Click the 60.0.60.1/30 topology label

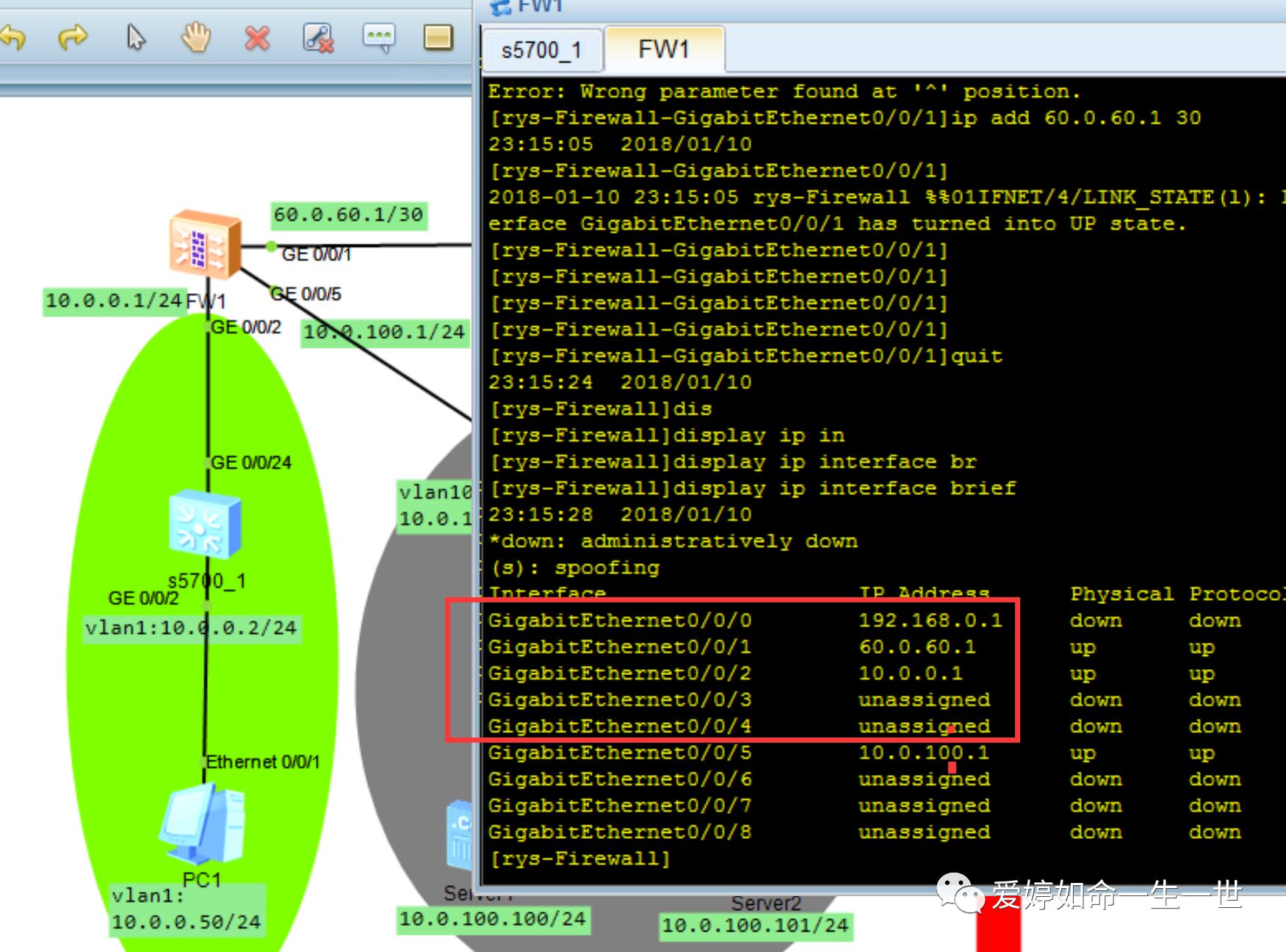pyautogui.click(x=349, y=214)
